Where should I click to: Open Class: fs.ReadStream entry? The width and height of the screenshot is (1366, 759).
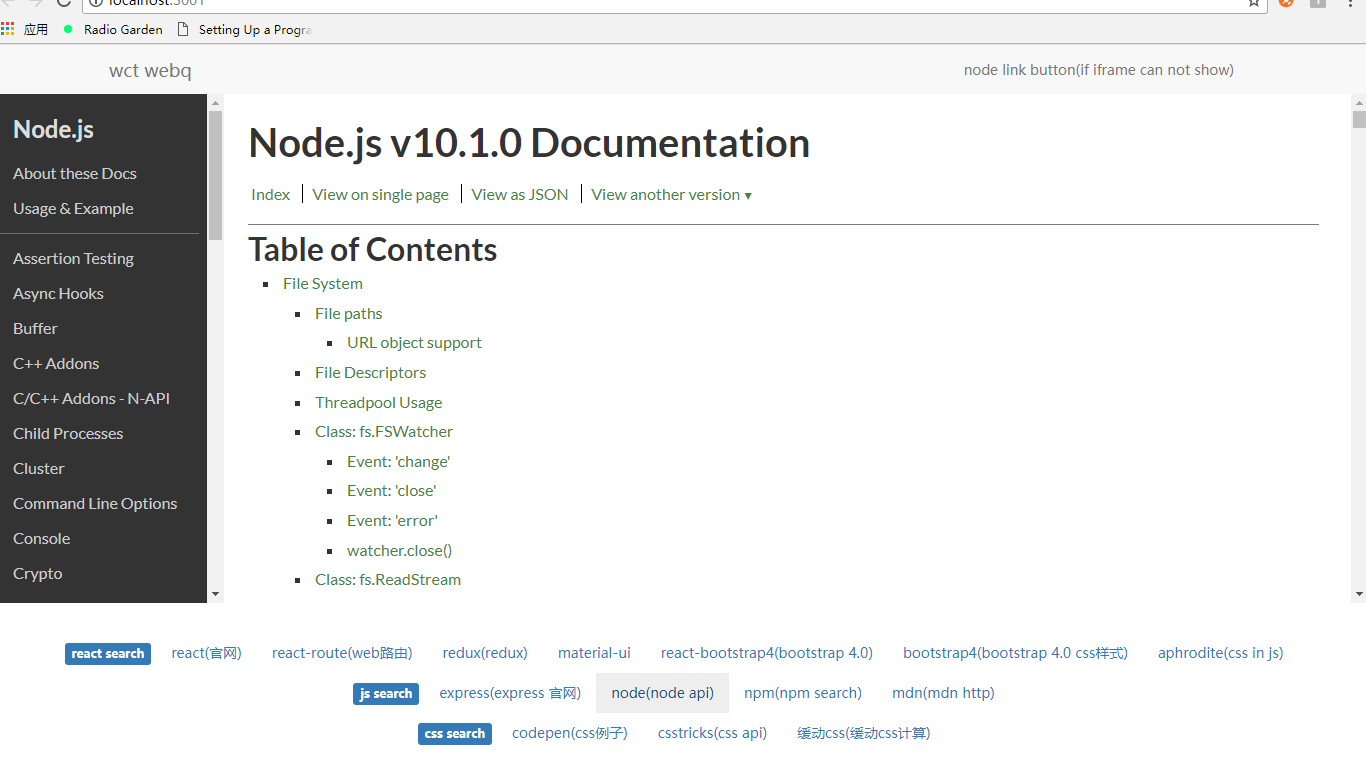388,580
